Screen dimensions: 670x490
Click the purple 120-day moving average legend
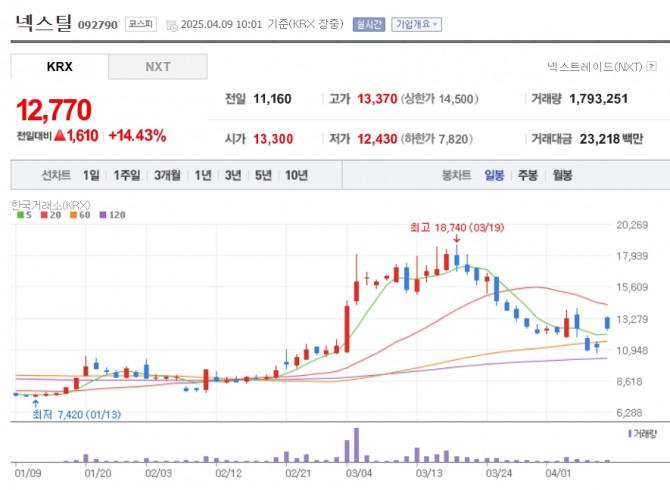pyautogui.click(x=112, y=214)
